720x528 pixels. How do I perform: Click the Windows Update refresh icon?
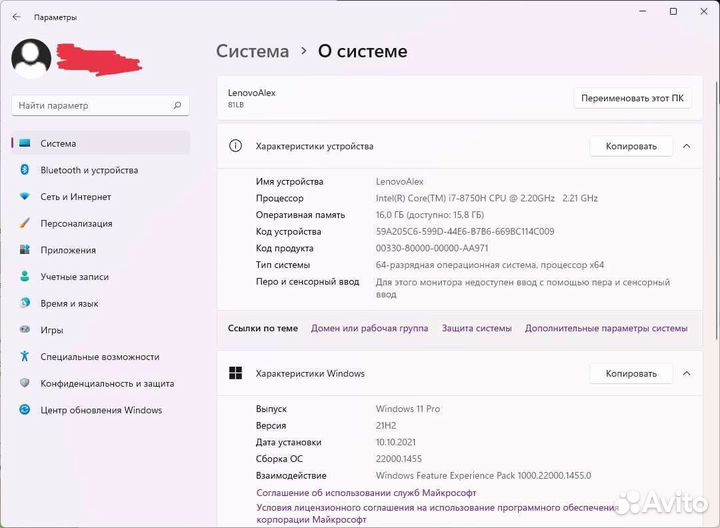25,410
